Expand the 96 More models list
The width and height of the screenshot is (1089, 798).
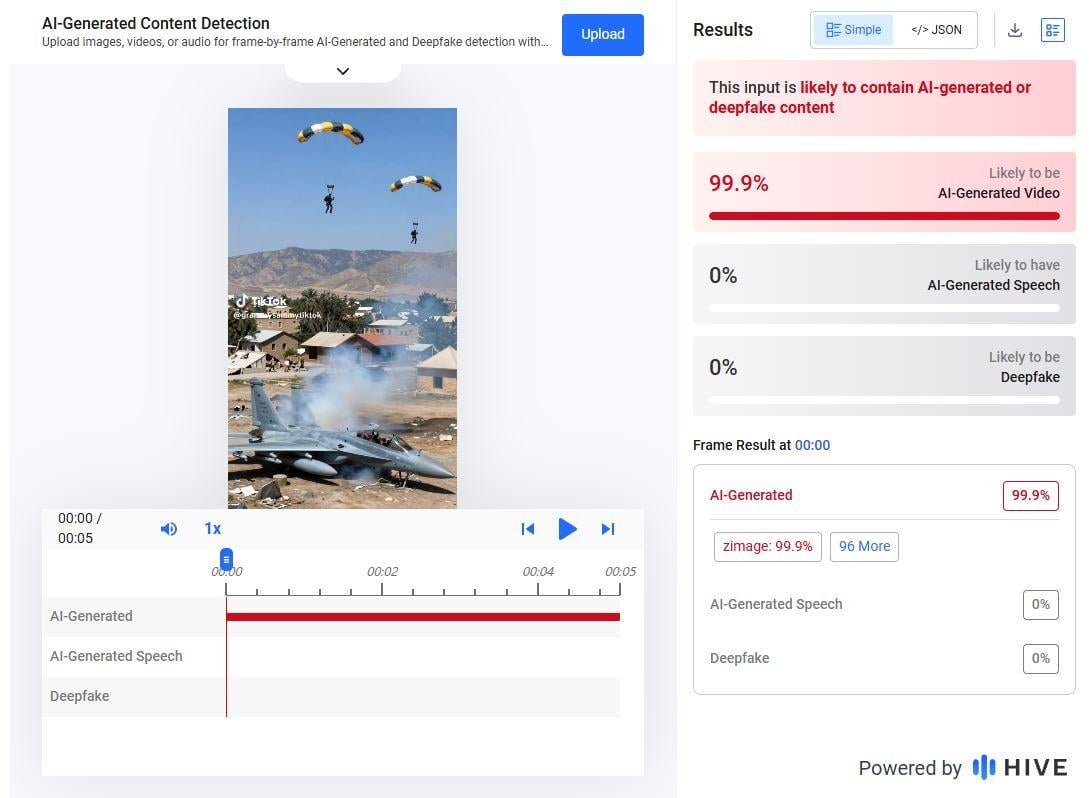864,546
